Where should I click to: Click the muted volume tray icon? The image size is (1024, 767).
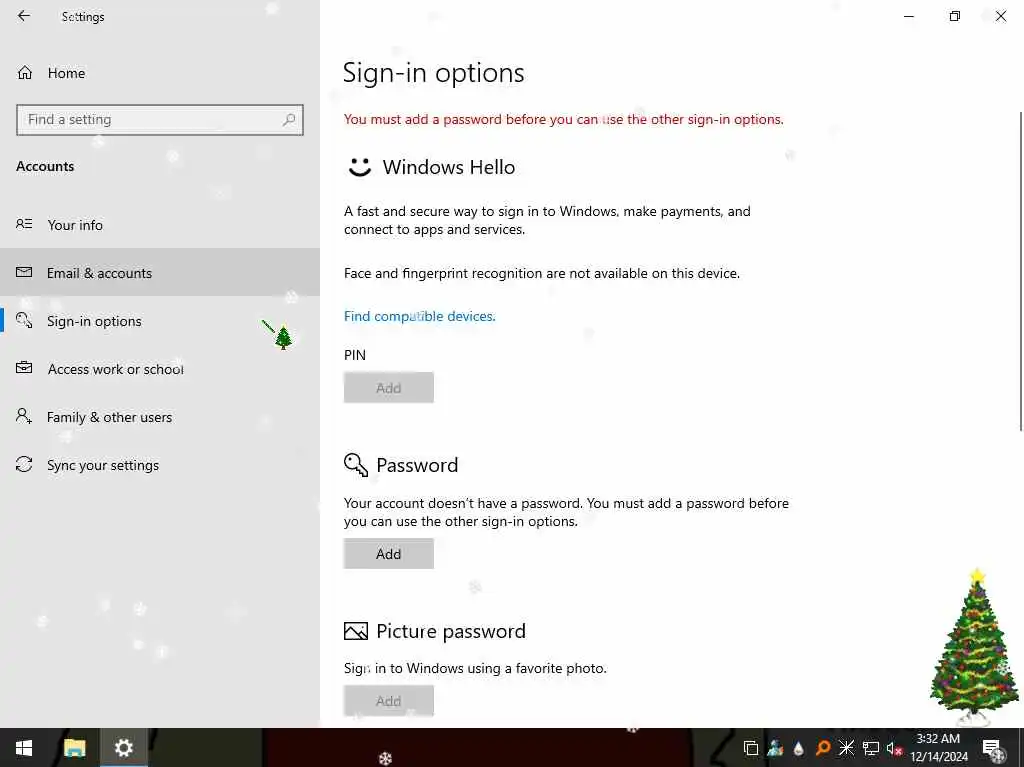pos(894,748)
